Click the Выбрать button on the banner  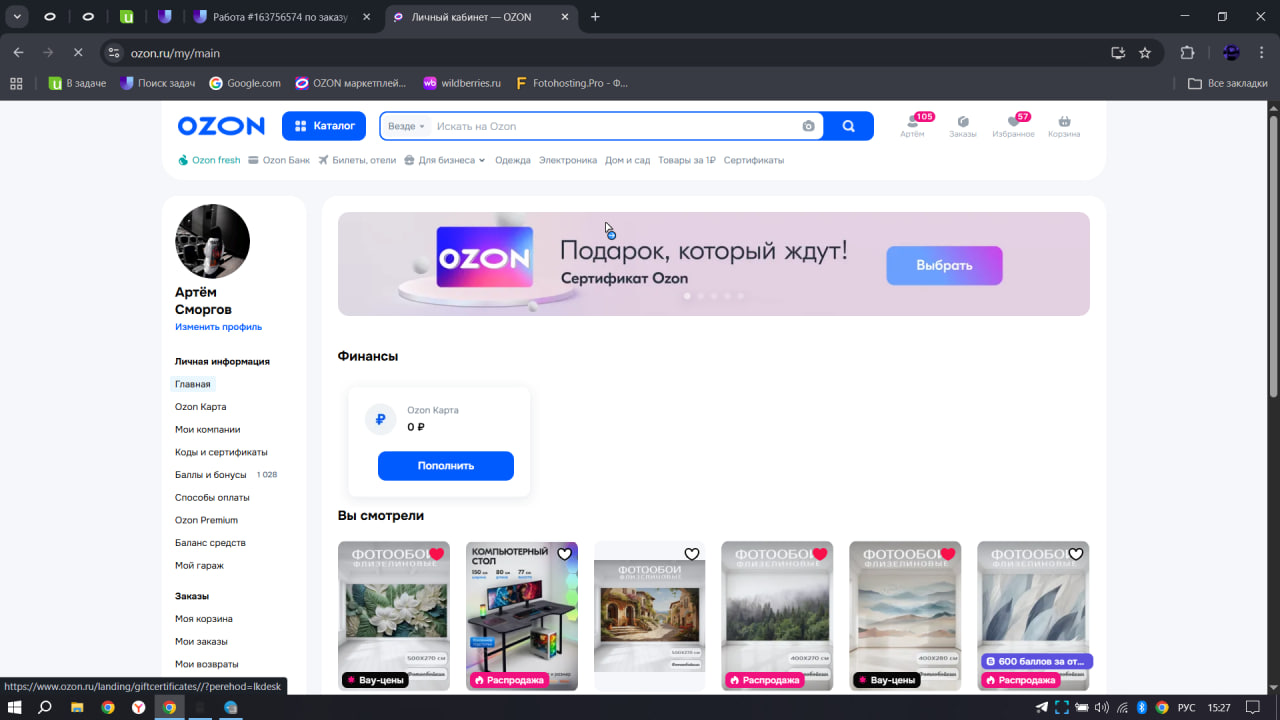coord(944,265)
